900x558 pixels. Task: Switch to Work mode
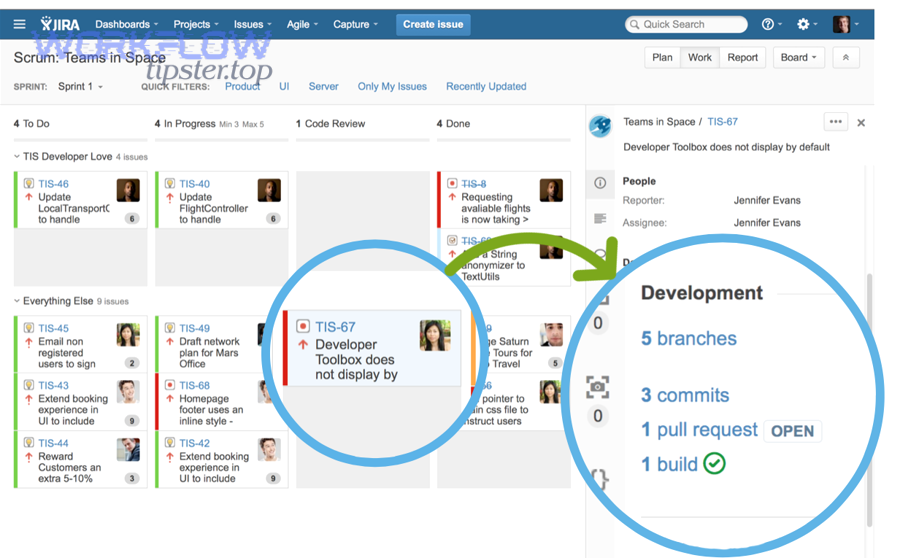tap(700, 57)
